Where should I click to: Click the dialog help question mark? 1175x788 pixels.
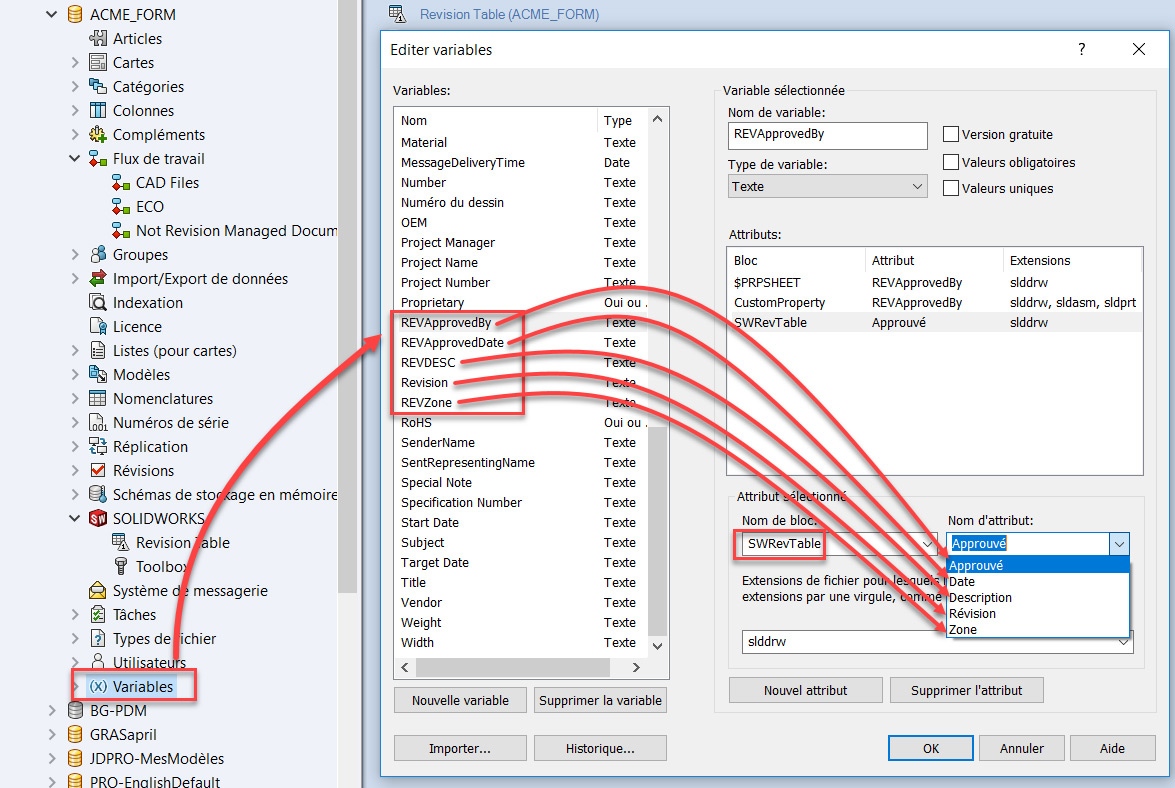point(1081,49)
